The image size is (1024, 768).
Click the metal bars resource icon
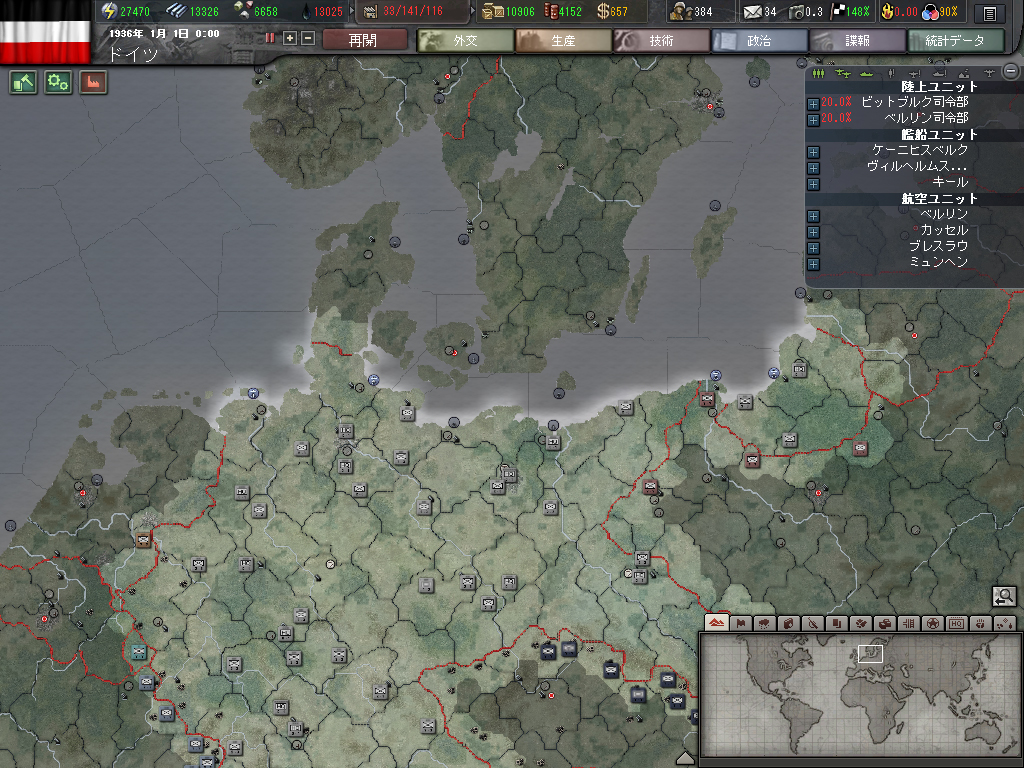click(x=176, y=11)
